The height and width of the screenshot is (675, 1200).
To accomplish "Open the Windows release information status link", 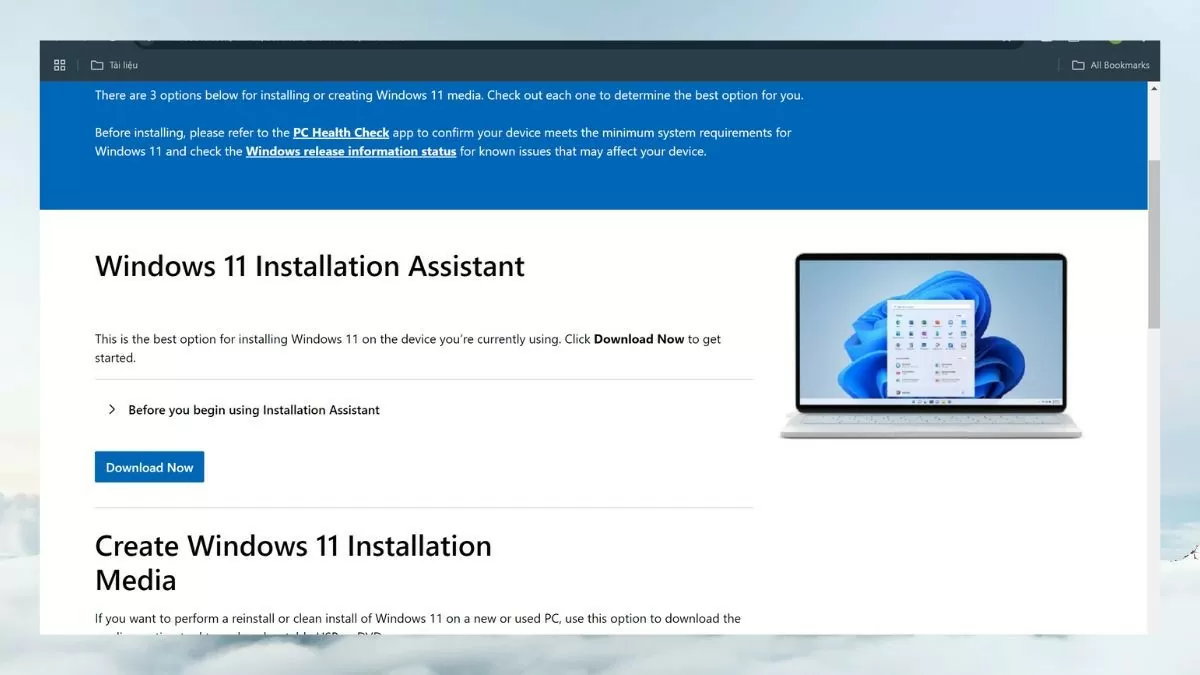I will (350, 151).
